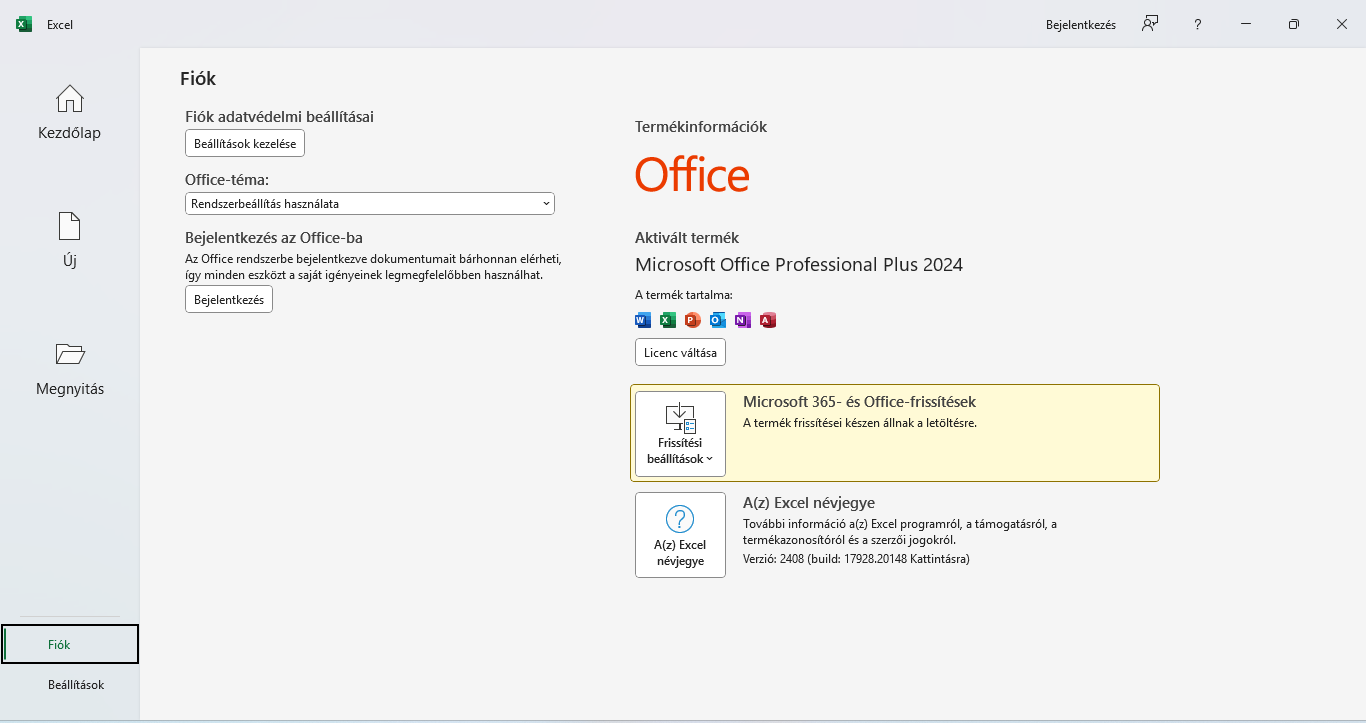Image resolution: width=1366 pixels, height=723 pixels.
Task: Click the Word icon in product contents
Action: point(643,320)
